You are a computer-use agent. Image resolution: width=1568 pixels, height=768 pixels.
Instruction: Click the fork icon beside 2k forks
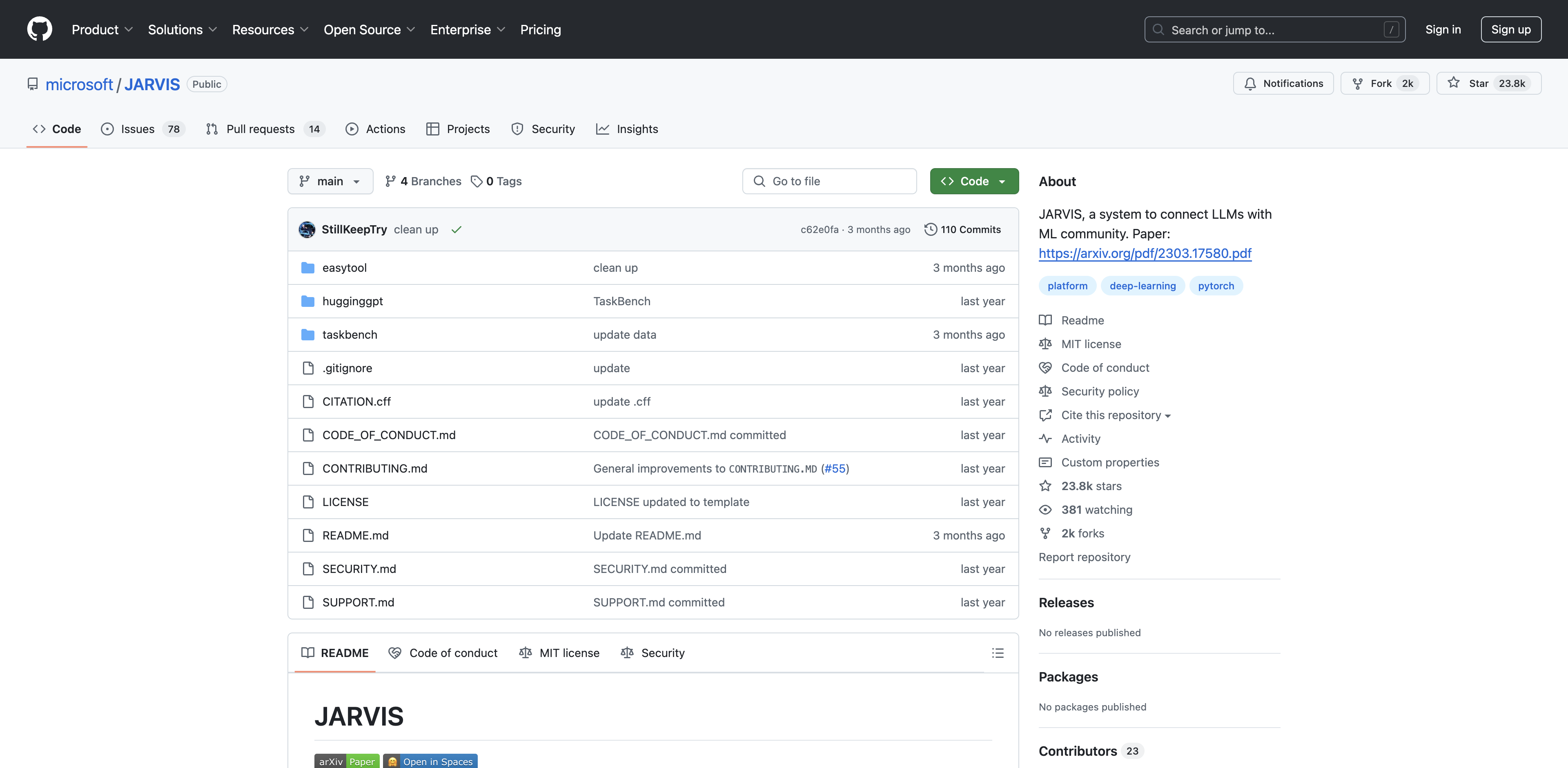(x=1045, y=533)
